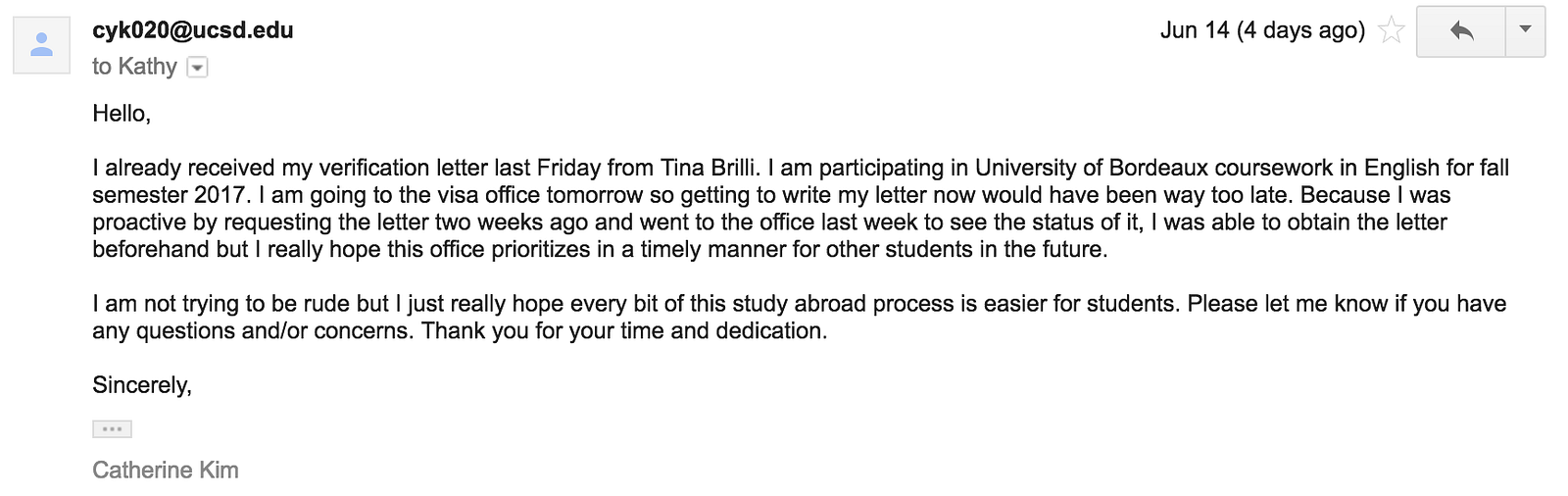Click the 'to Kathy' recipient text
The height and width of the screenshot is (496, 1568).
[x=134, y=67]
